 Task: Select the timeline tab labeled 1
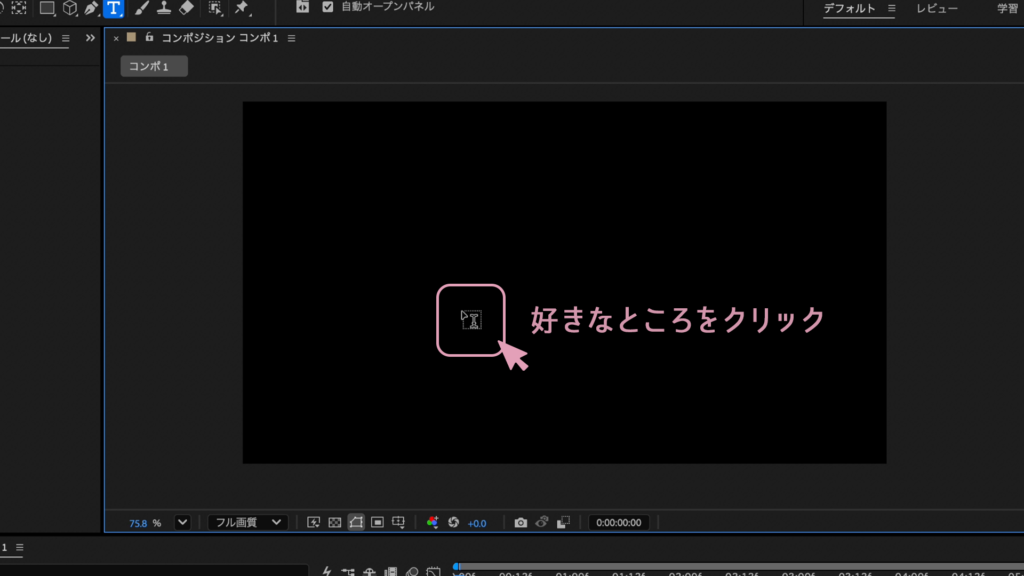pos(4,547)
